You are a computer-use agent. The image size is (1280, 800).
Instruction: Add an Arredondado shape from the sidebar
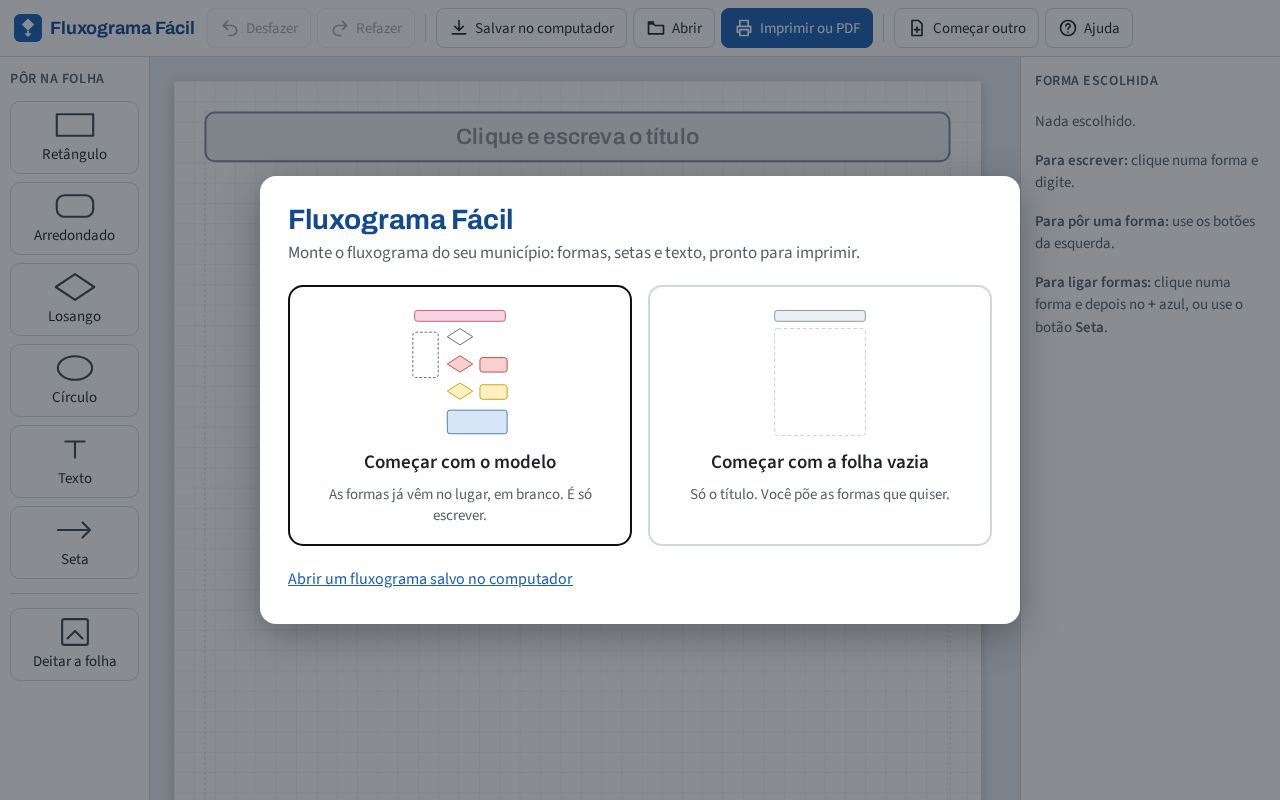pos(75,218)
